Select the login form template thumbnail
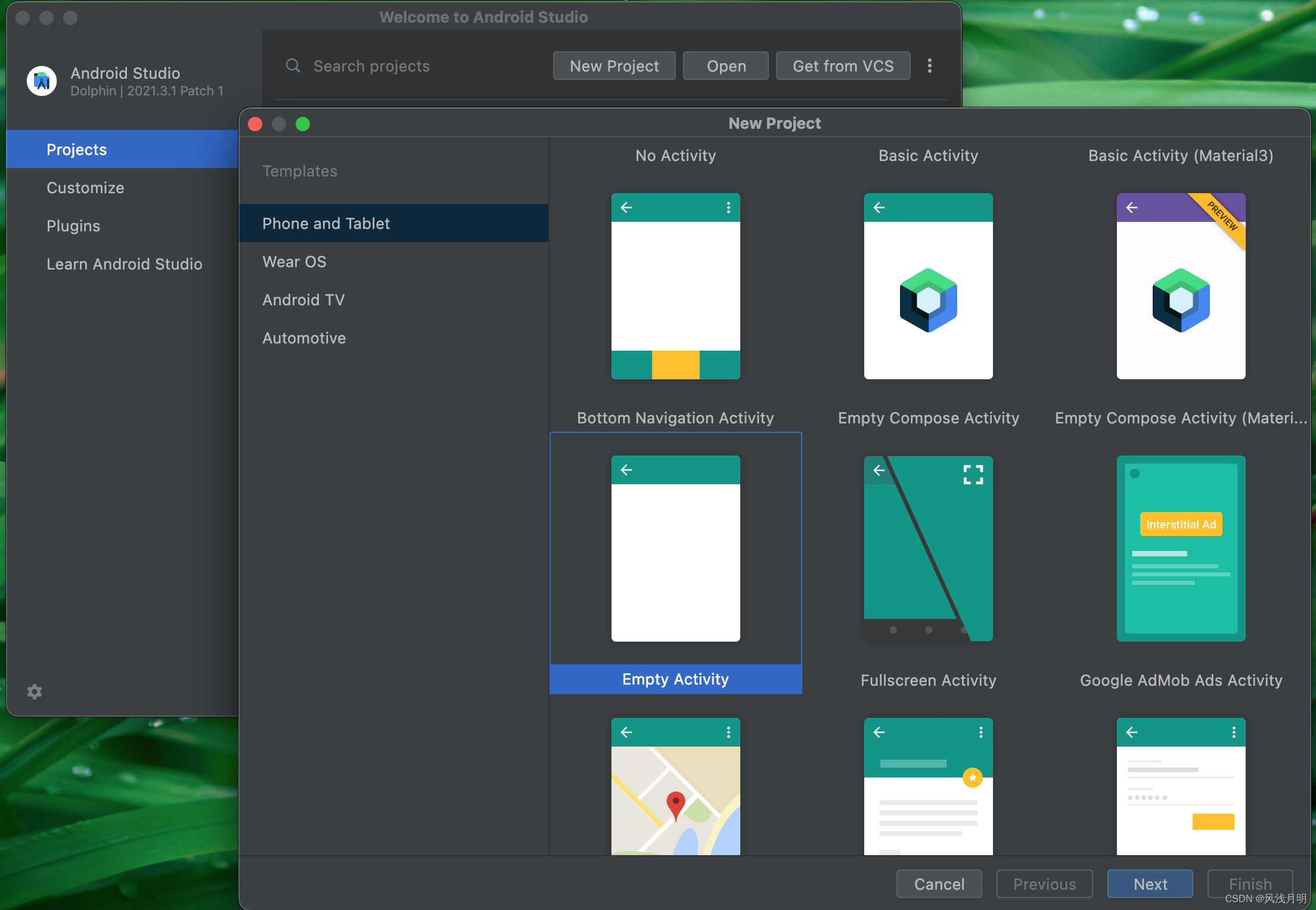 coord(1181,786)
